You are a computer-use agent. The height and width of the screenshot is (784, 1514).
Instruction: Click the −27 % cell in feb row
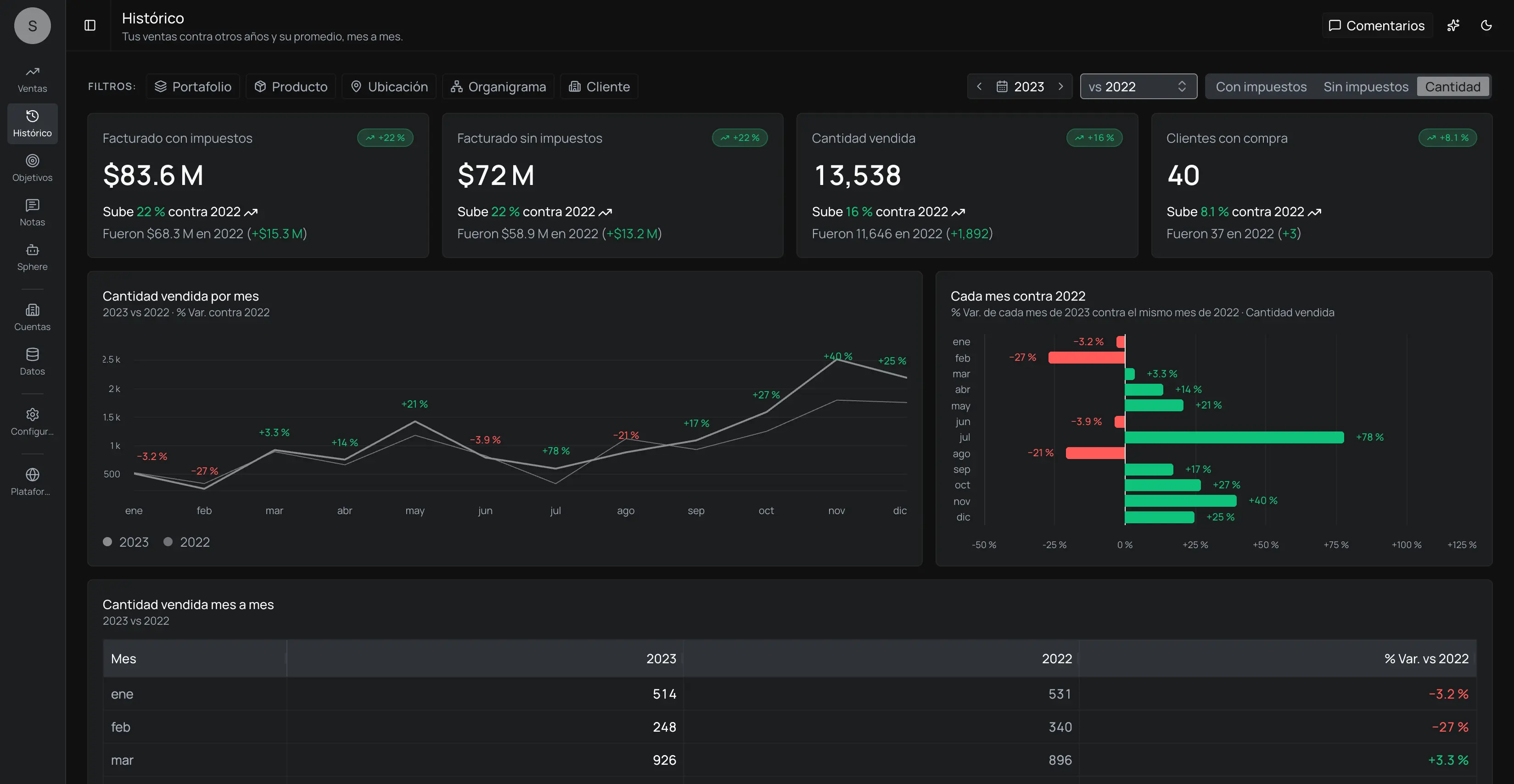tap(1450, 727)
